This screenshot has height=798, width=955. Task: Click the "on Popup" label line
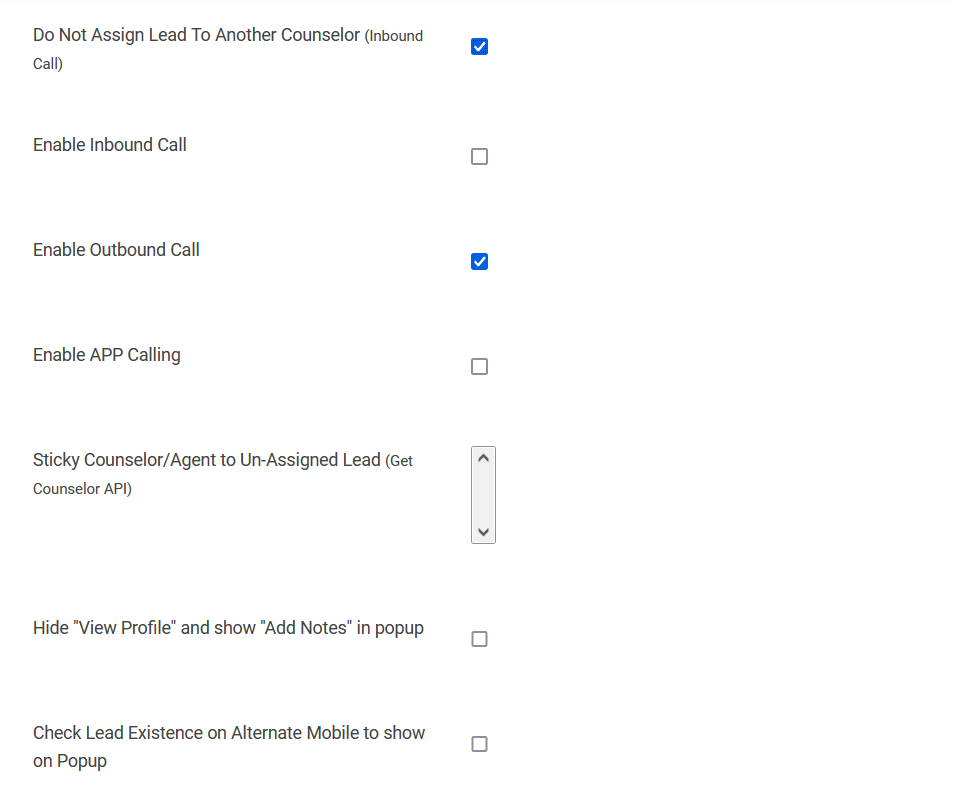[x=70, y=761]
